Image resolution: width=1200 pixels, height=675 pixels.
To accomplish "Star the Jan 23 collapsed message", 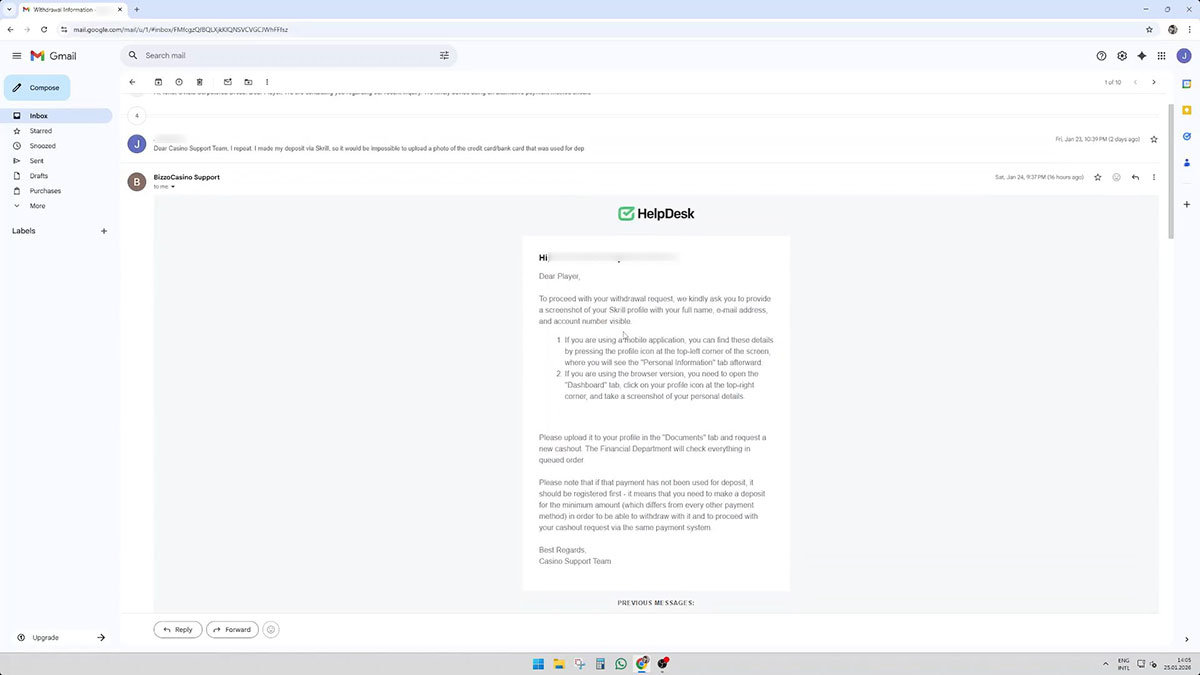I will 1154,139.
